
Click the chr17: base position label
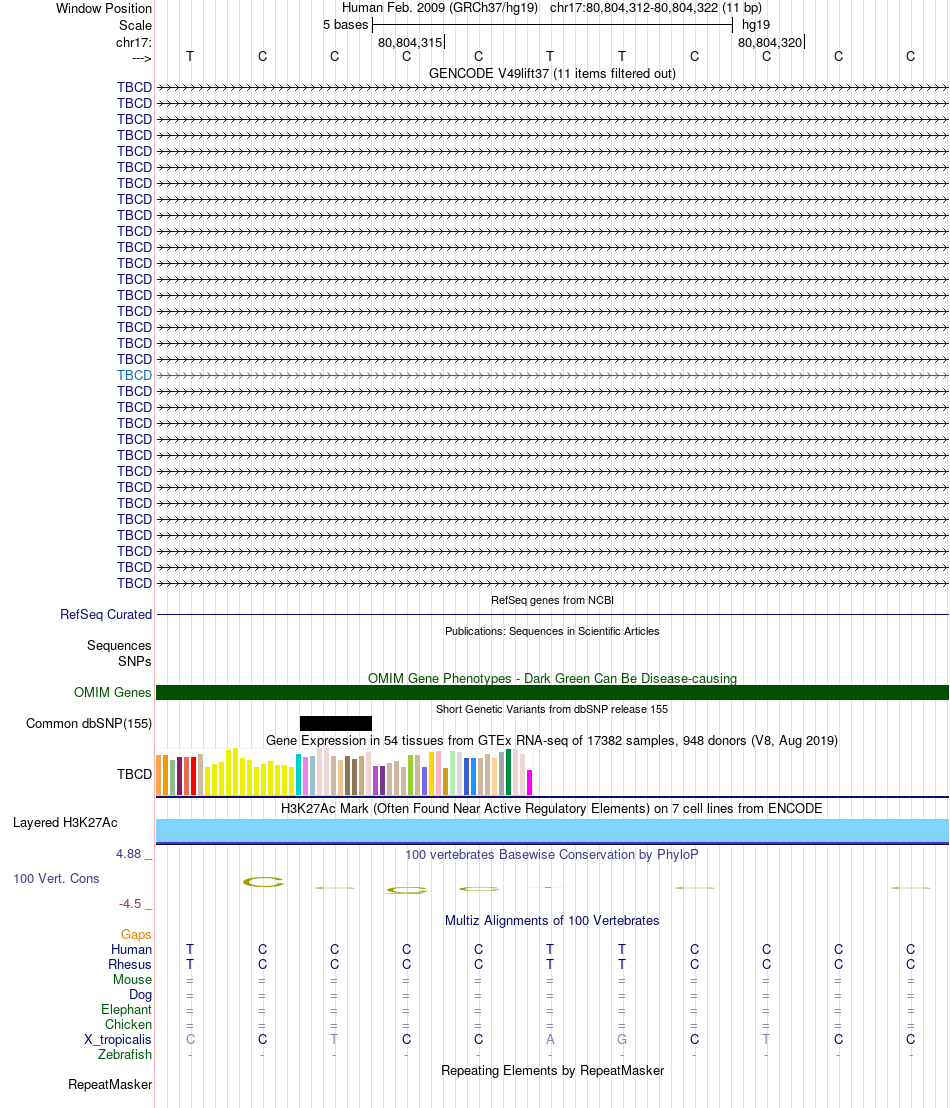[134, 42]
